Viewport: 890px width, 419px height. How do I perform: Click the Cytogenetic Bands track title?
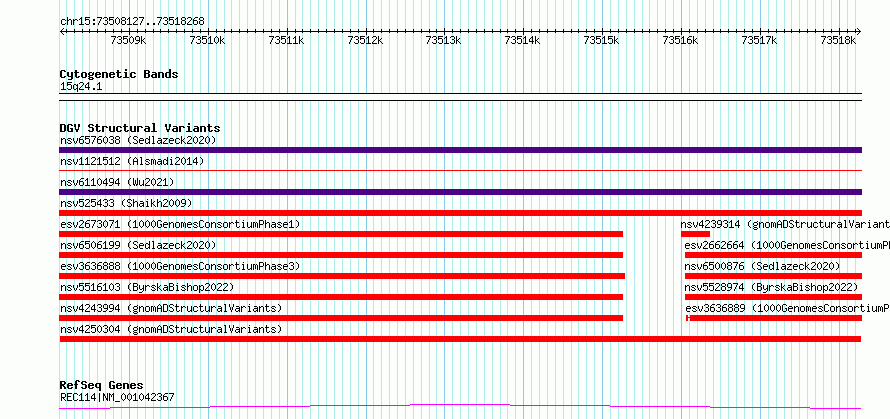119,74
